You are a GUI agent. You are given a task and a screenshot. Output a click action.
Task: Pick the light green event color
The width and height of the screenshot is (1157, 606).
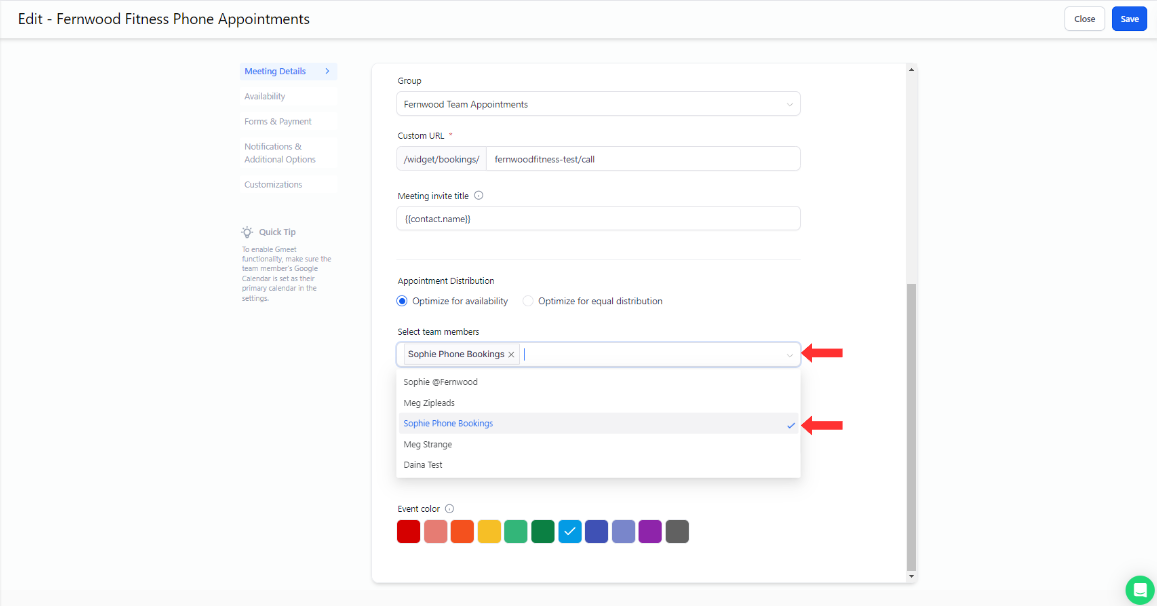516,531
